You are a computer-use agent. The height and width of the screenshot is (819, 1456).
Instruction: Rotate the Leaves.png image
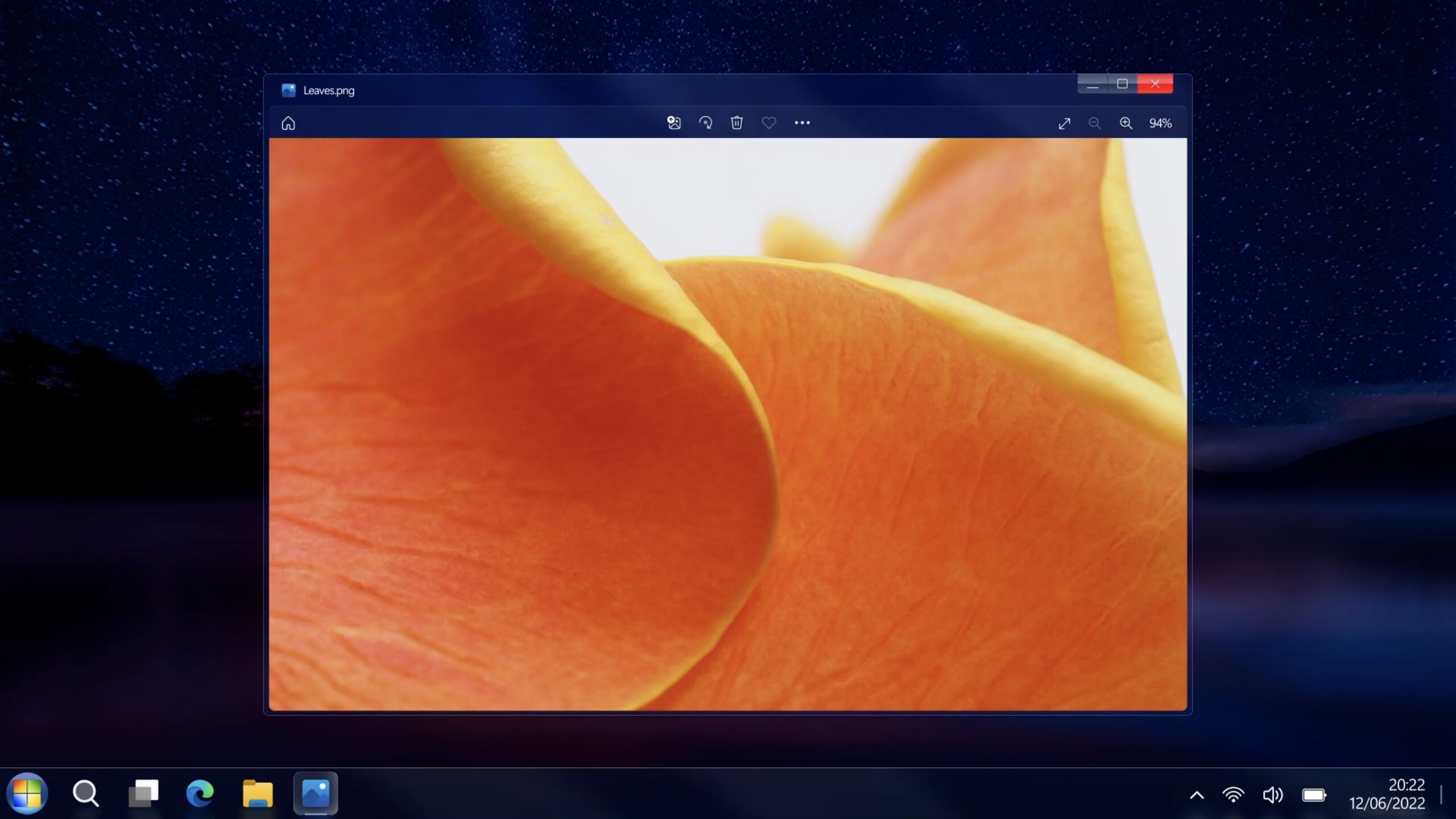705,123
